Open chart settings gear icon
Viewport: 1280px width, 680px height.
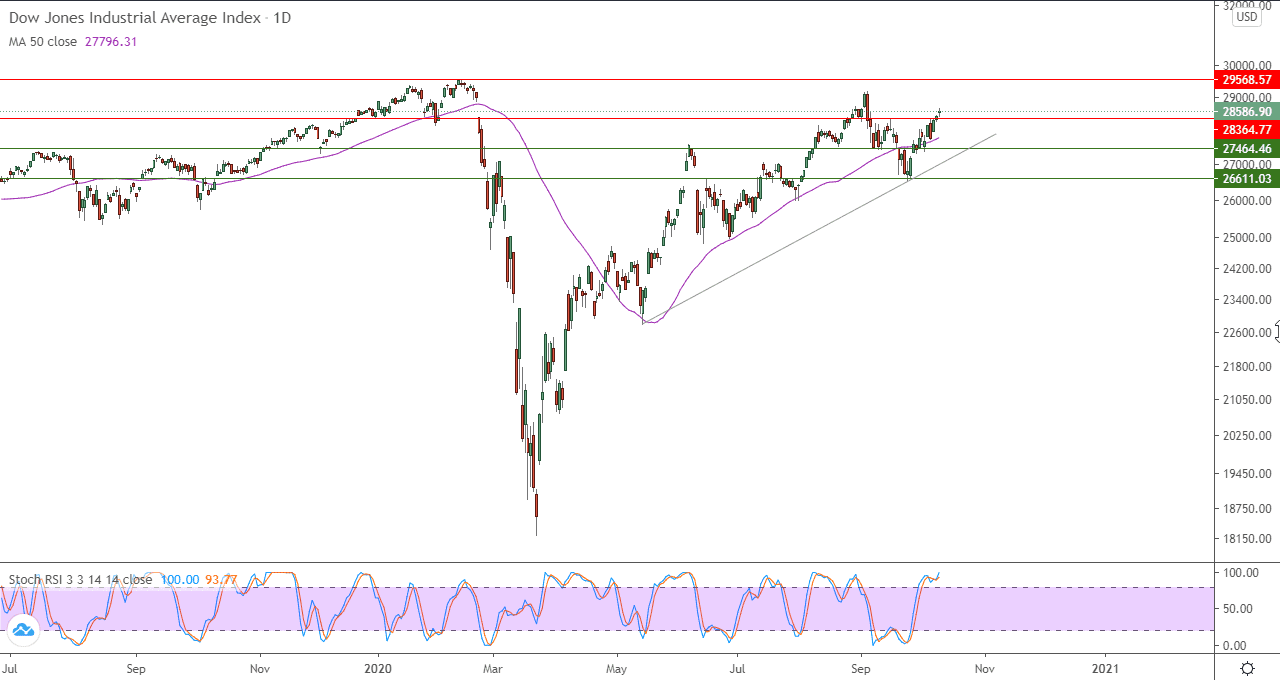[1247, 669]
